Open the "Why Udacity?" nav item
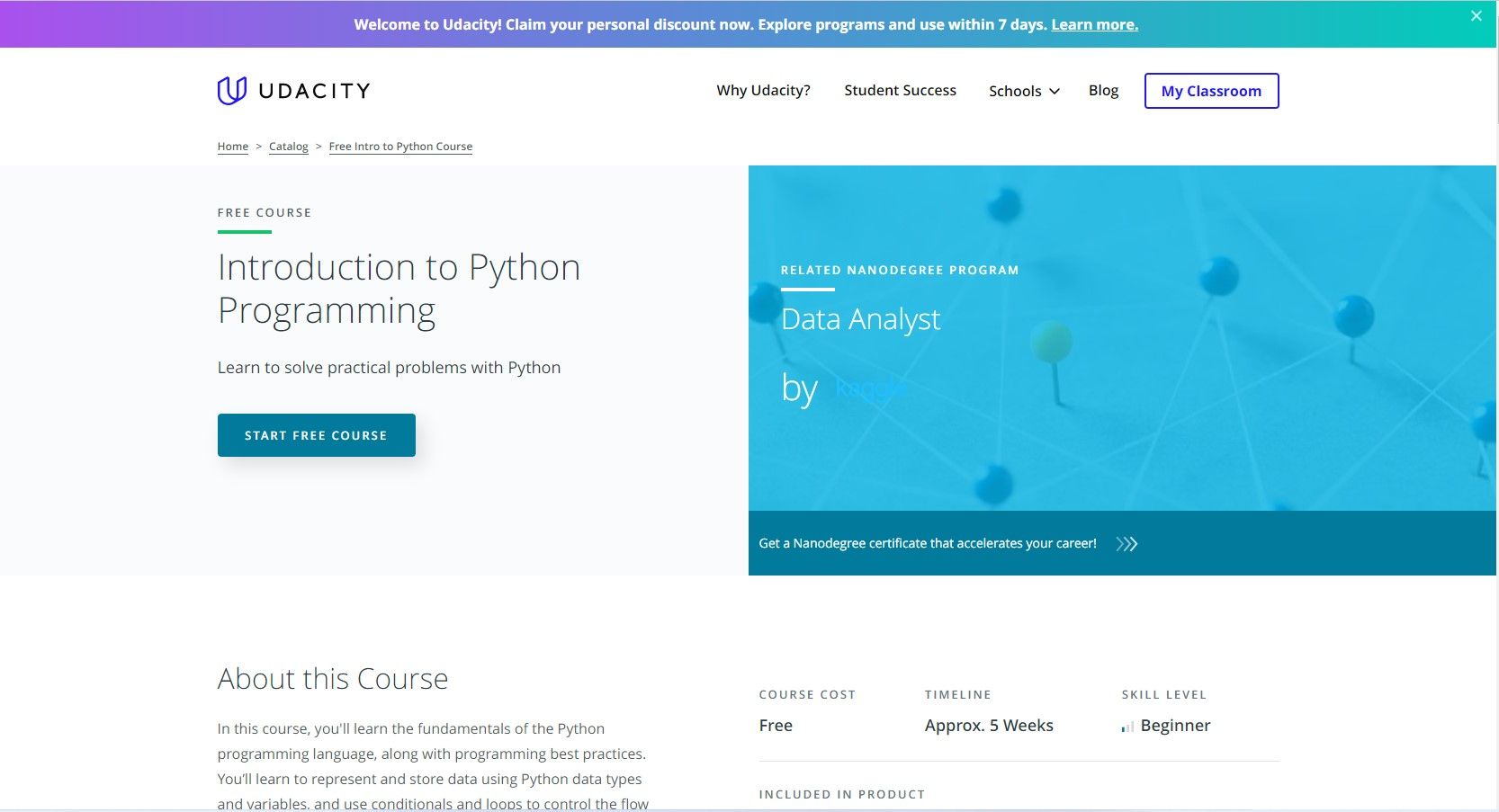Image resolution: width=1499 pixels, height=812 pixels. (x=762, y=90)
